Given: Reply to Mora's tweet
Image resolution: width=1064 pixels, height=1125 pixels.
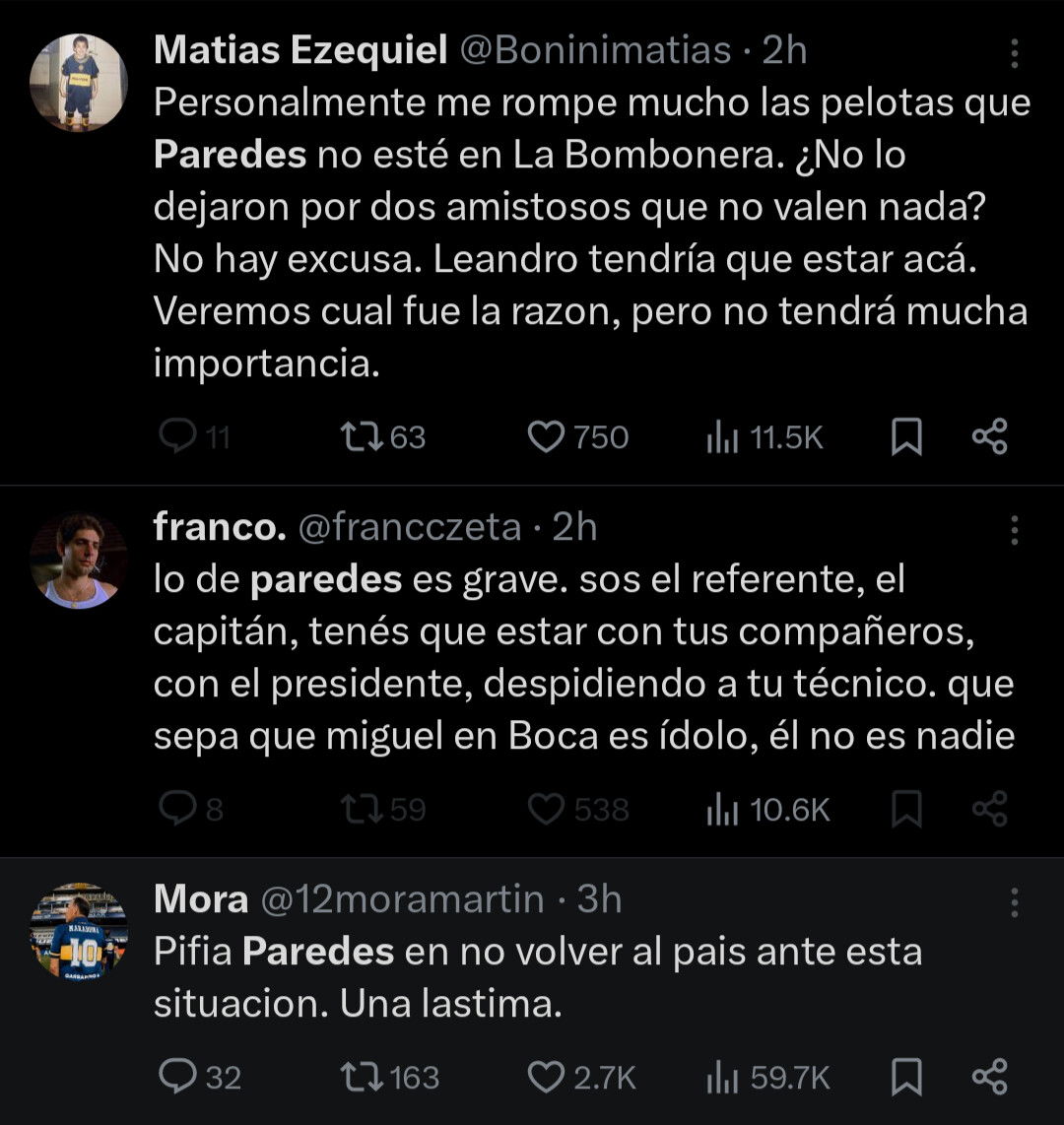Looking at the screenshot, I should 177,1077.
